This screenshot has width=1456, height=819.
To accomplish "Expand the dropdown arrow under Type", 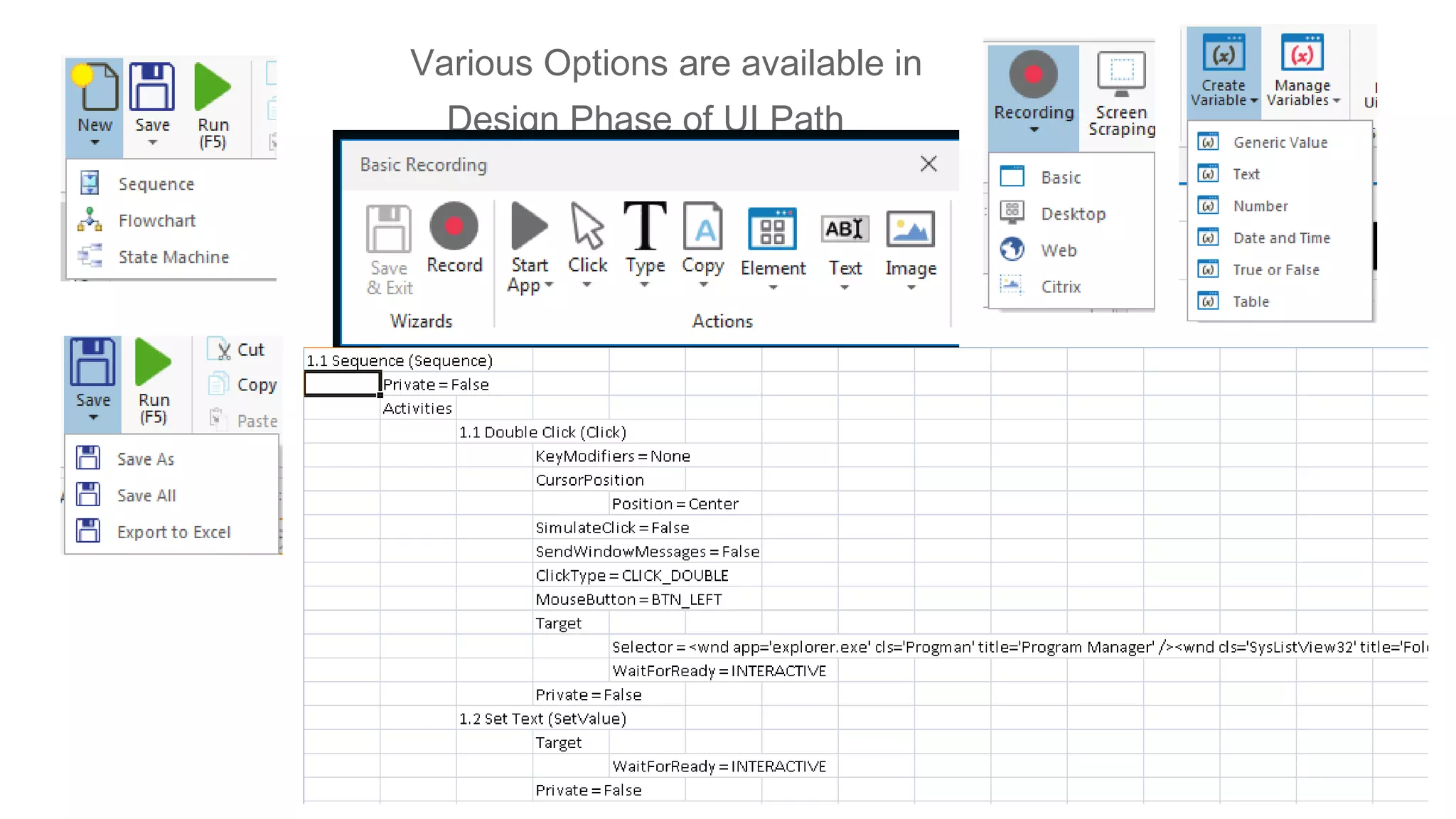I will [644, 285].
